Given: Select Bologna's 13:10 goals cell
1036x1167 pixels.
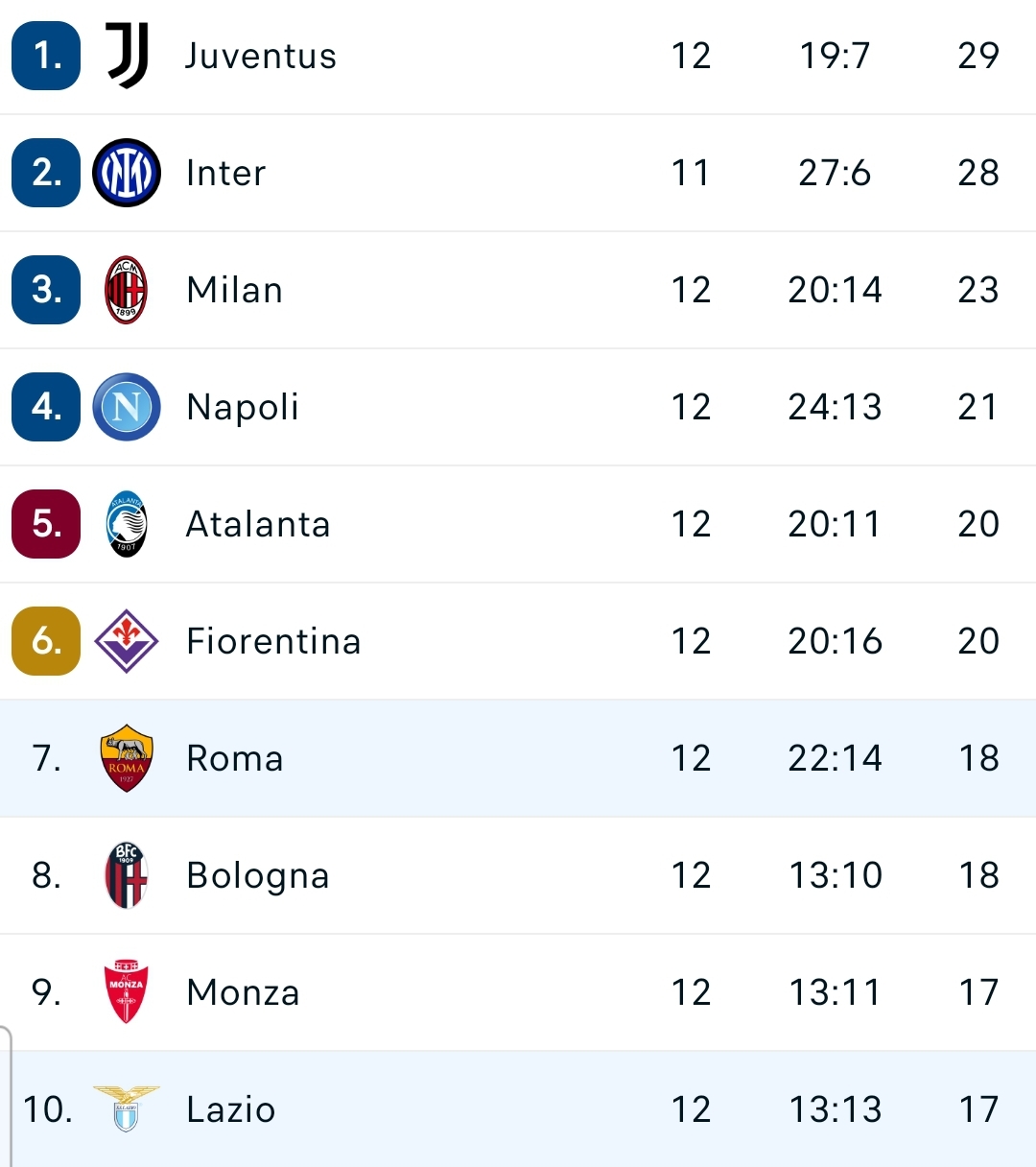Looking at the screenshot, I should (x=836, y=875).
